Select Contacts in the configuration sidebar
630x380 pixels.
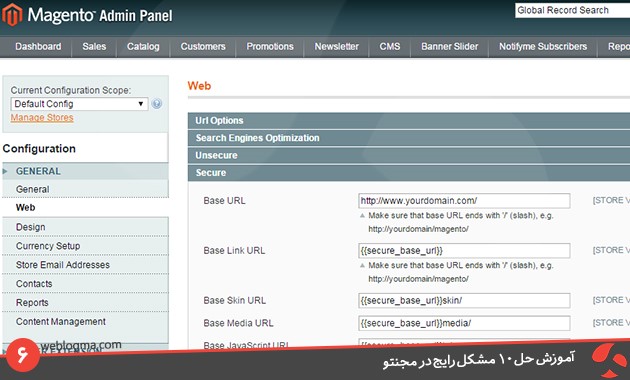click(85, 284)
